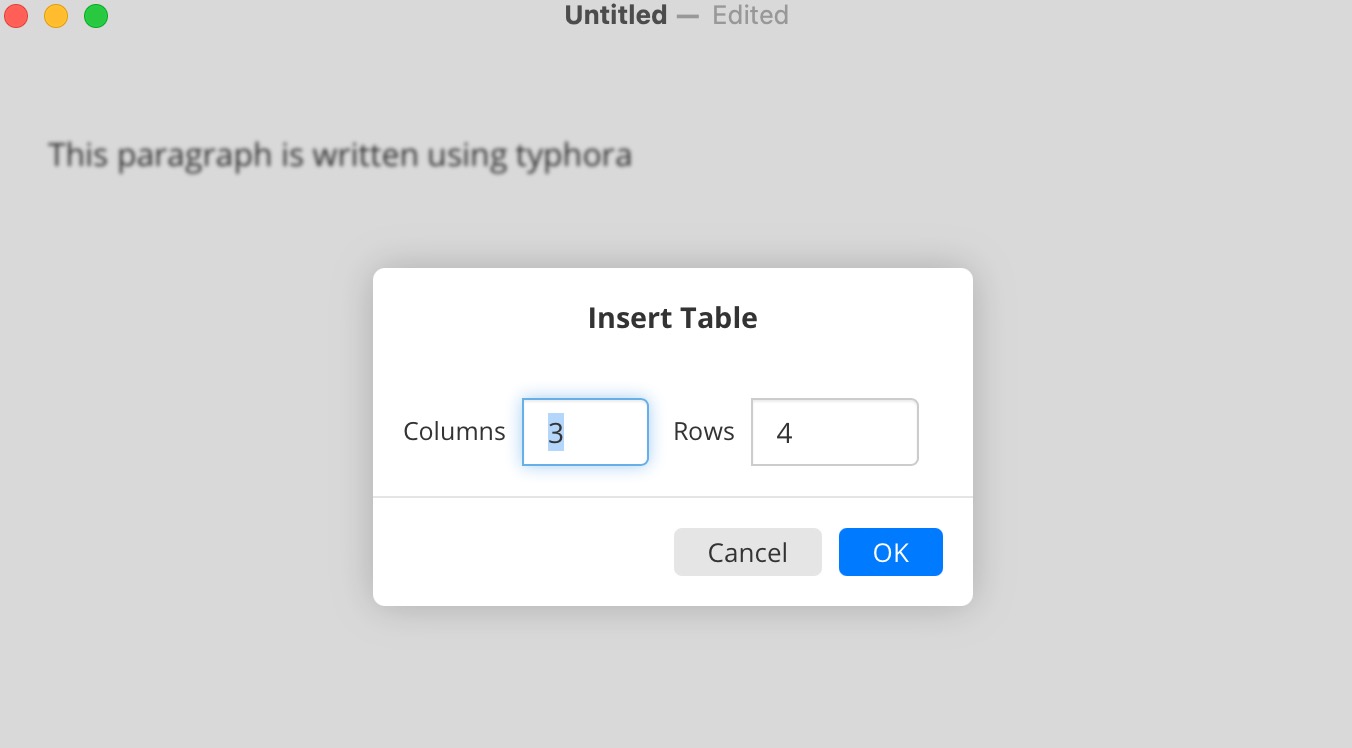
Task: Click the Insert Table dialog heading
Action: coord(673,318)
